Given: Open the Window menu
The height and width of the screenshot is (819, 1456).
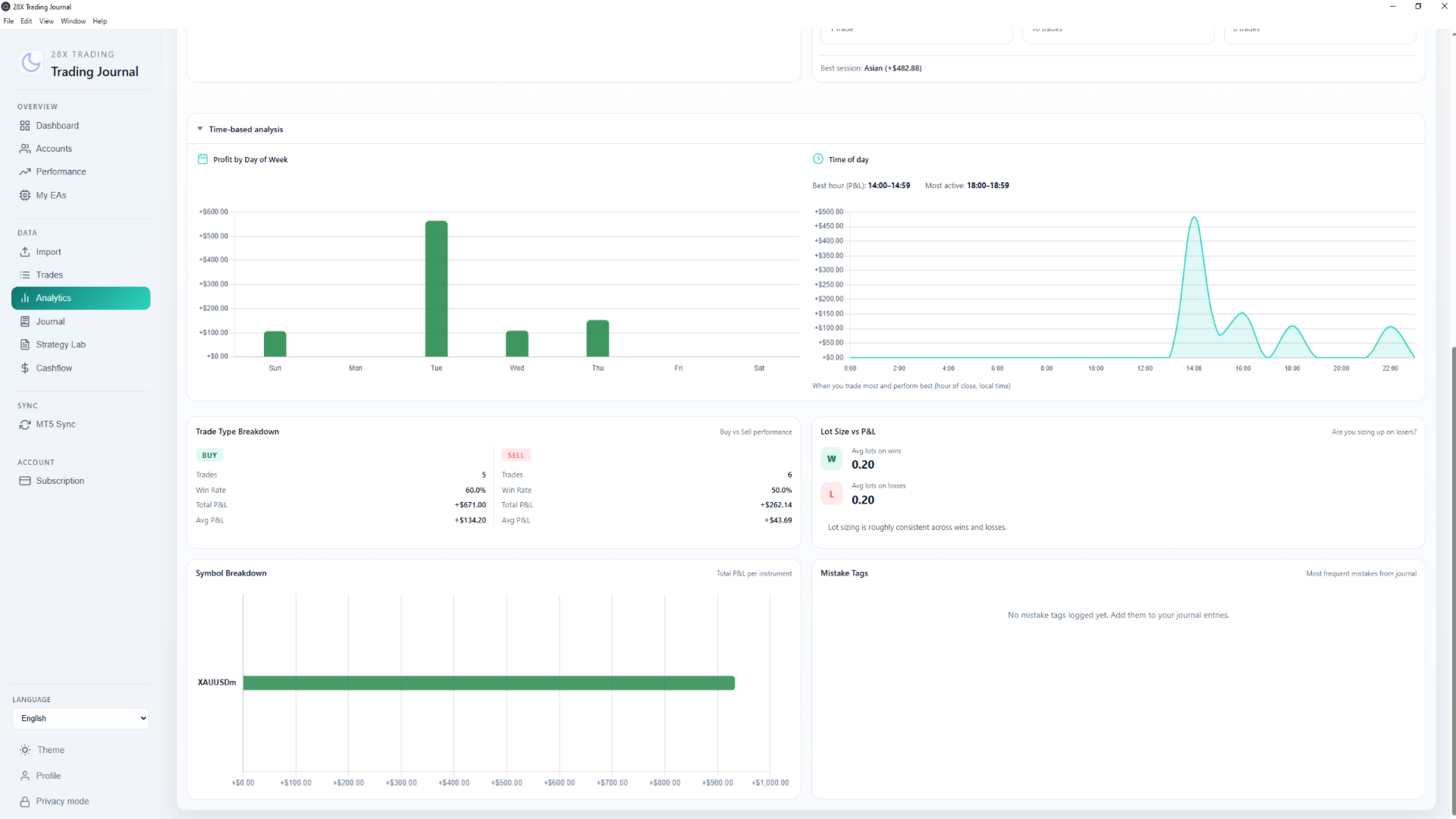Looking at the screenshot, I should [x=73, y=21].
